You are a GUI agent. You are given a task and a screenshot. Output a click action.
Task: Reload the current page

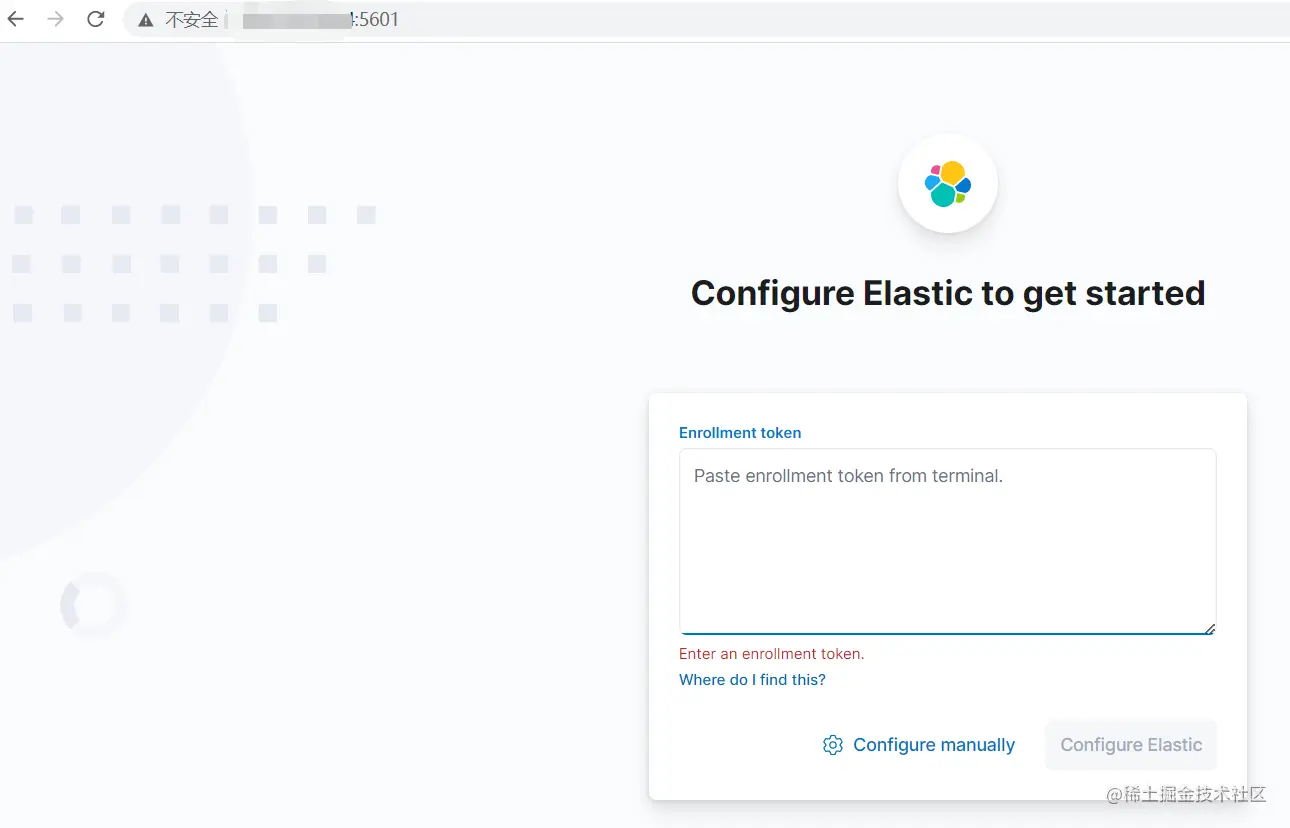click(96, 19)
